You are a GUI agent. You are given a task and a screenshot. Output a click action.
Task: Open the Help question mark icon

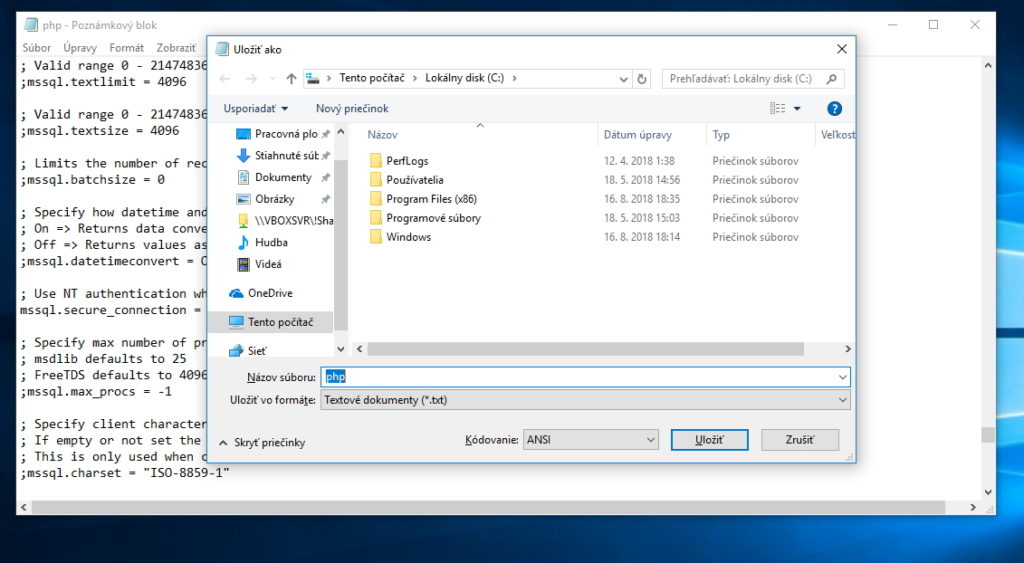[834, 108]
